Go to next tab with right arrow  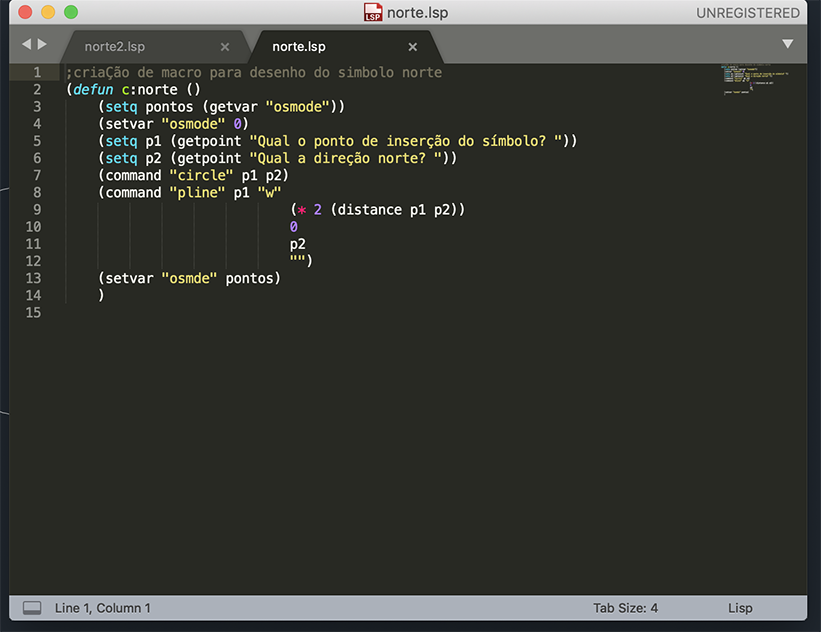[42, 45]
